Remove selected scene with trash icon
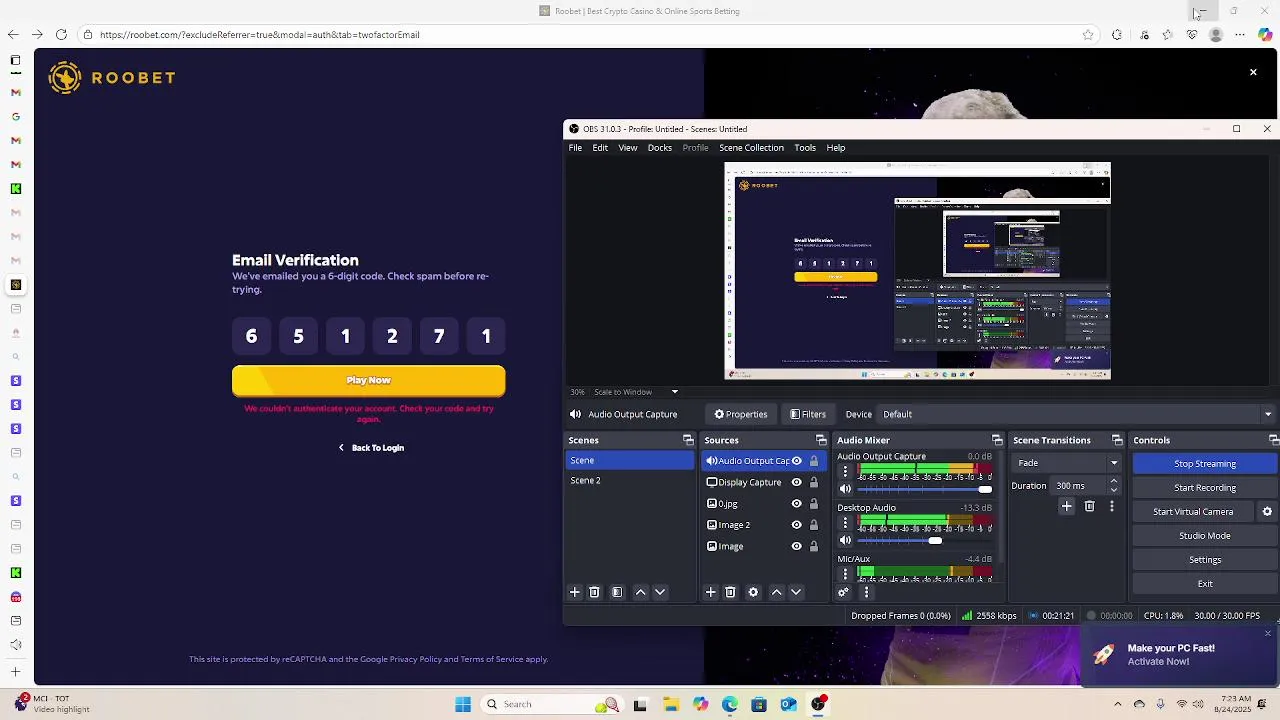The image size is (1280, 720). (x=594, y=592)
